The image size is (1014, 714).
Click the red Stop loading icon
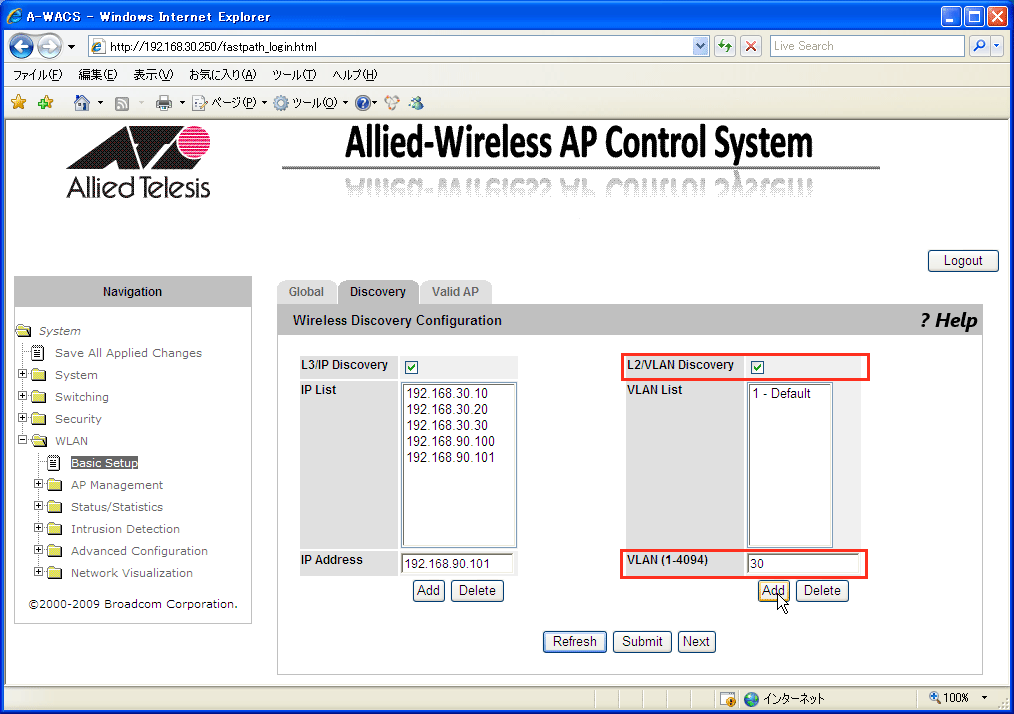click(x=751, y=47)
